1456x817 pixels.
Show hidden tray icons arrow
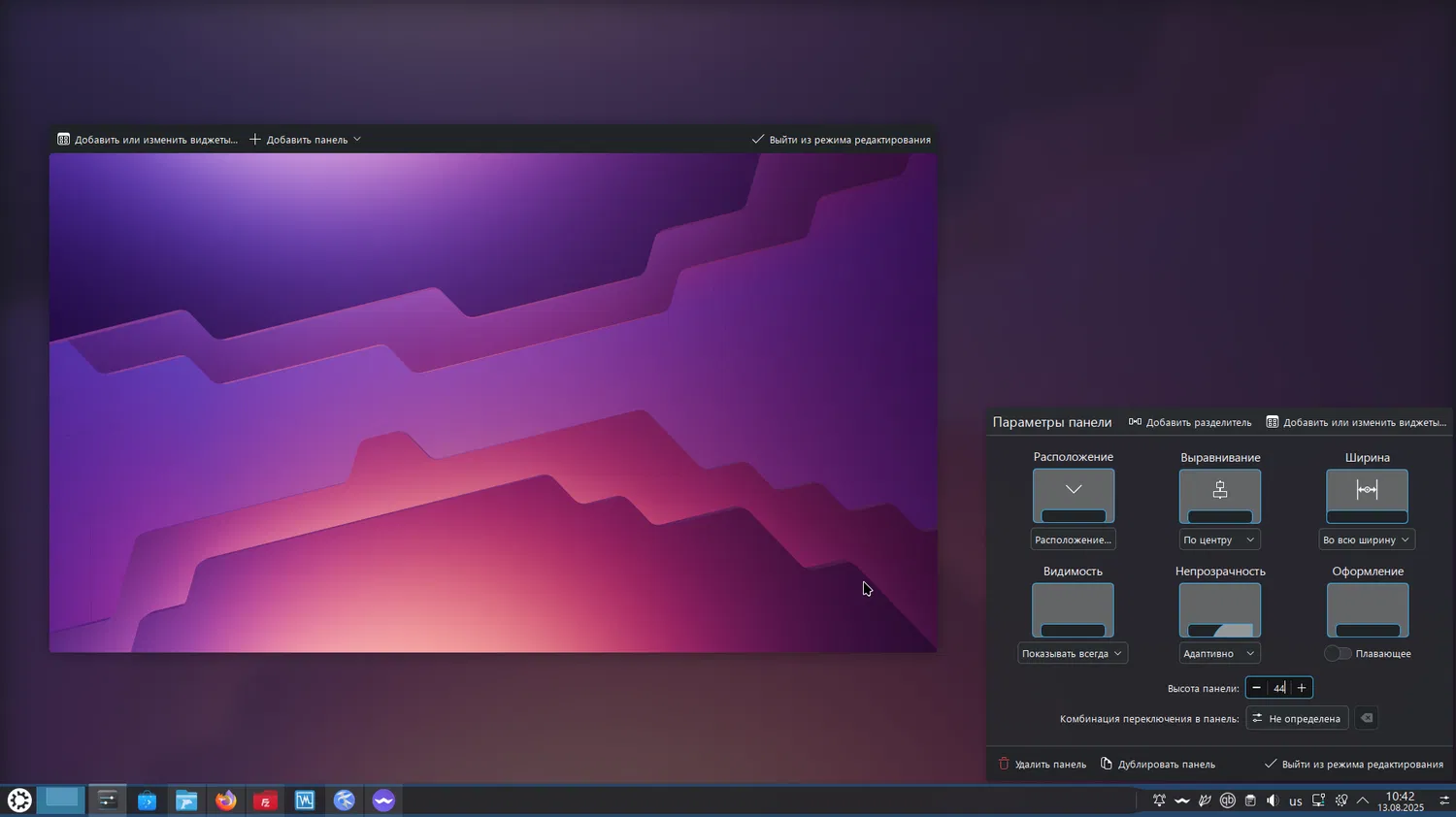pos(1363,801)
